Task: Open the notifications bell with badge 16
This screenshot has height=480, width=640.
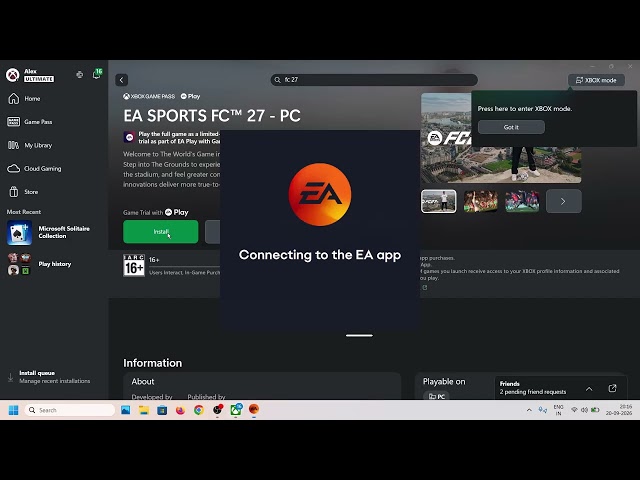Action: (97, 74)
